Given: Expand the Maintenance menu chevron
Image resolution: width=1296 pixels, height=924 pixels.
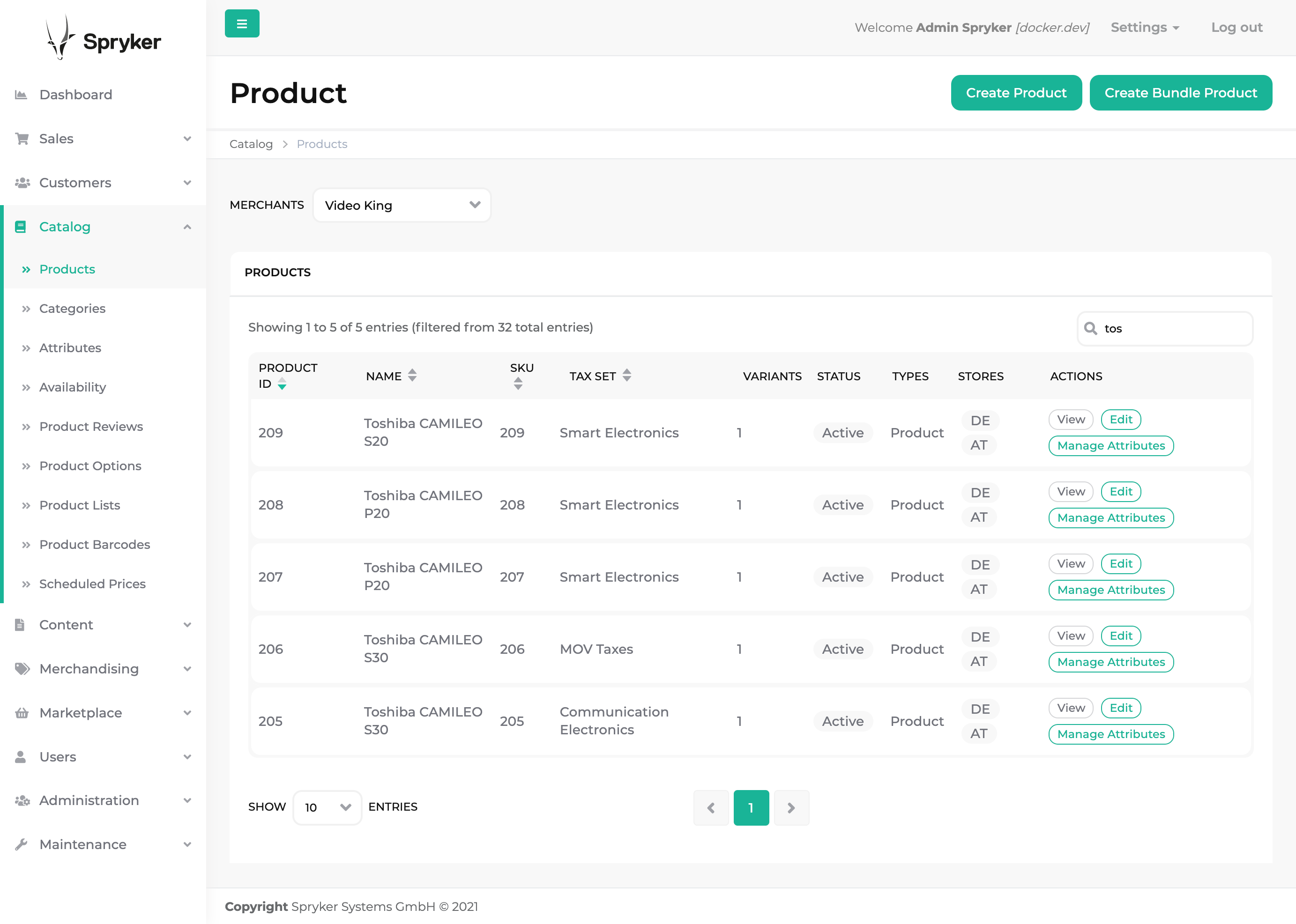Looking at the screenshot, I should pos(187,844).
